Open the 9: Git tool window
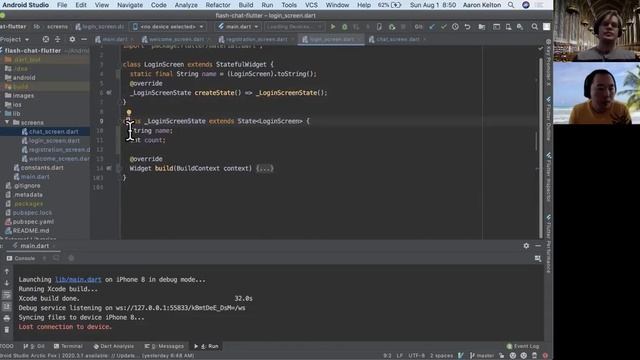 pos(34,346)
